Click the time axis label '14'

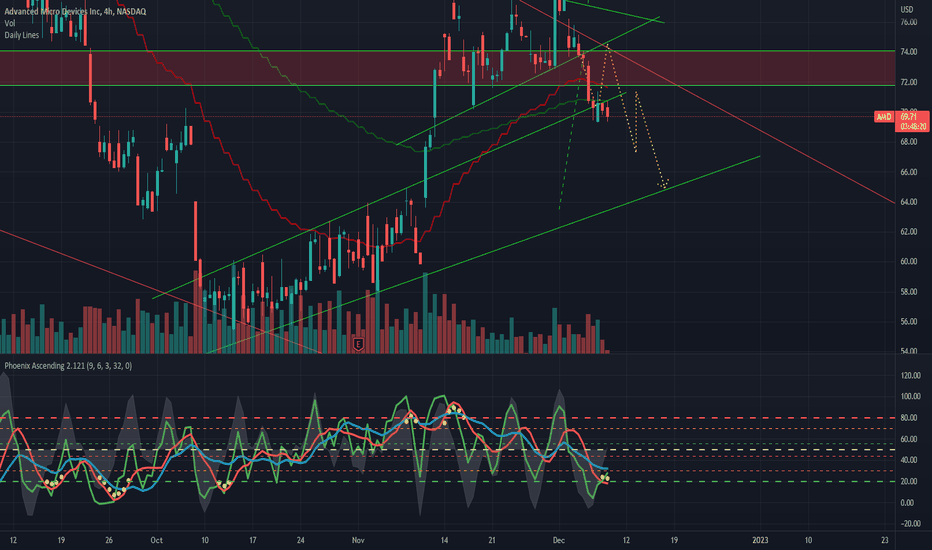pyautogui.click(x=444, y=540)
